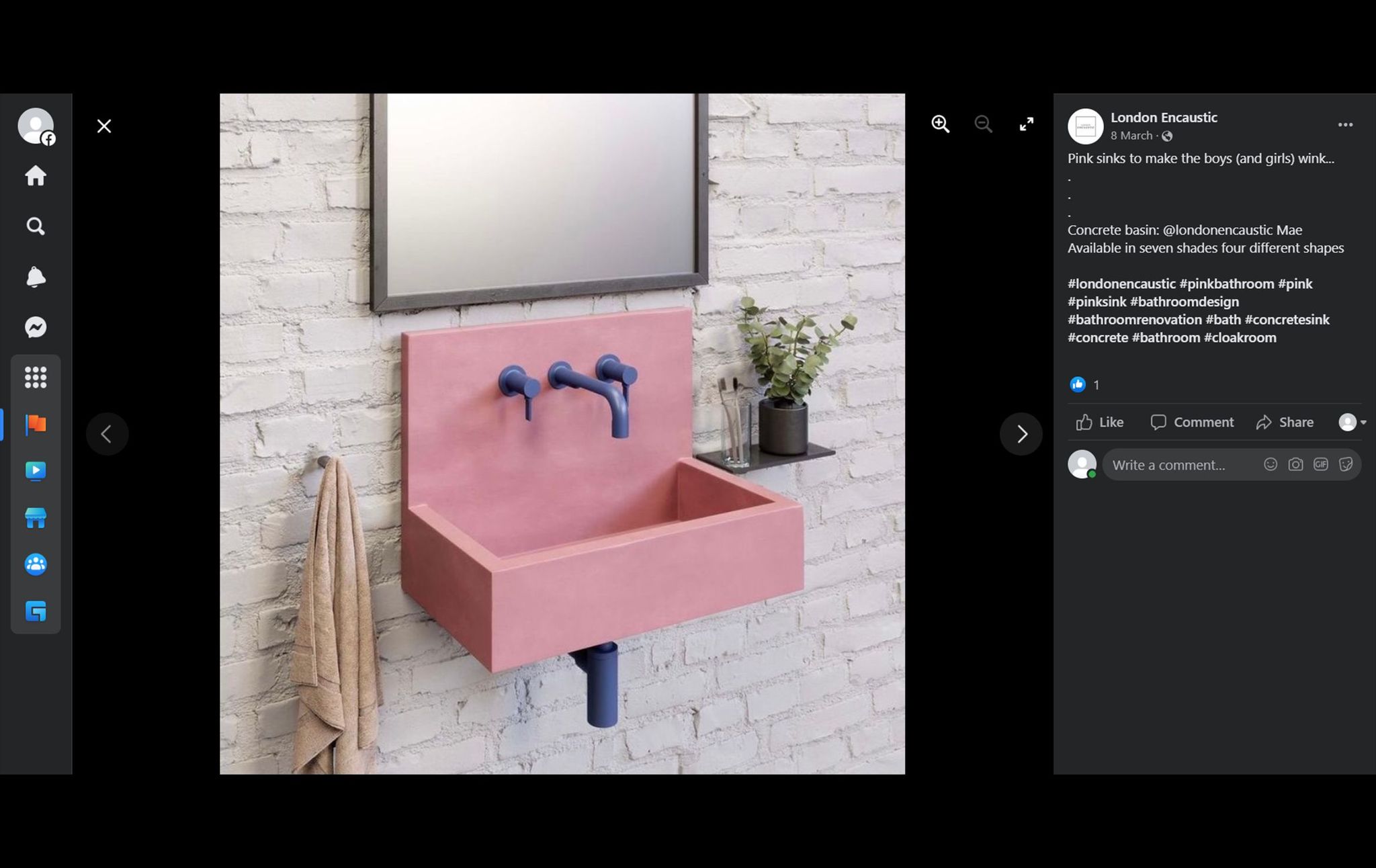Open Messenger from the left sidebar
The height and width of the screenshot is (868, 1376).
coord(36,327)
